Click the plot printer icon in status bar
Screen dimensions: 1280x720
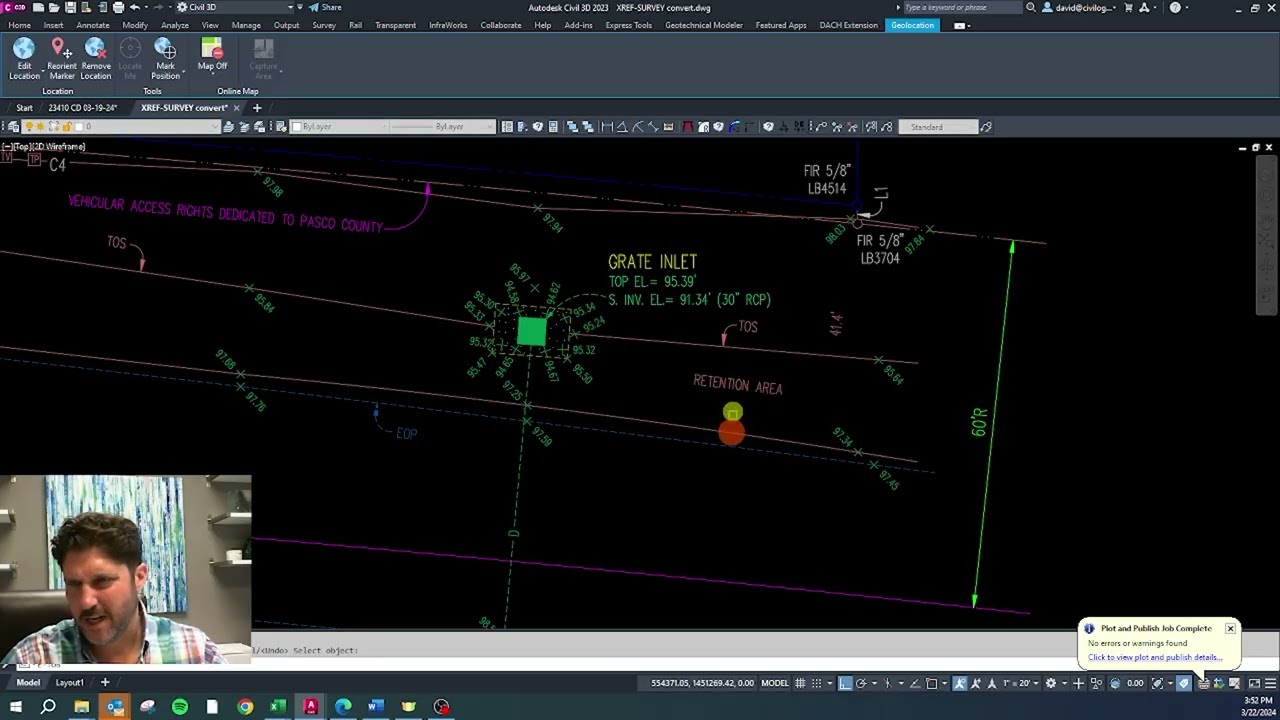pos(1203,683)
